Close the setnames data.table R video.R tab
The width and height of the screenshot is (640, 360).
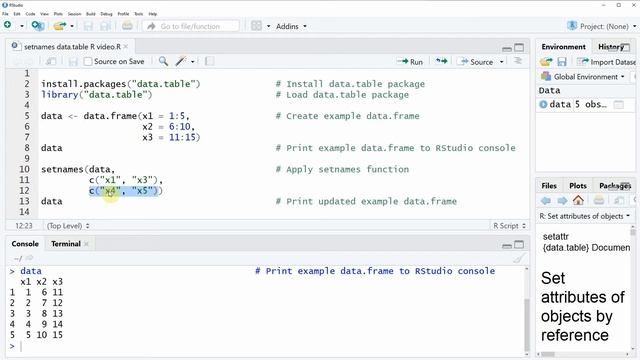pos(126,47)
